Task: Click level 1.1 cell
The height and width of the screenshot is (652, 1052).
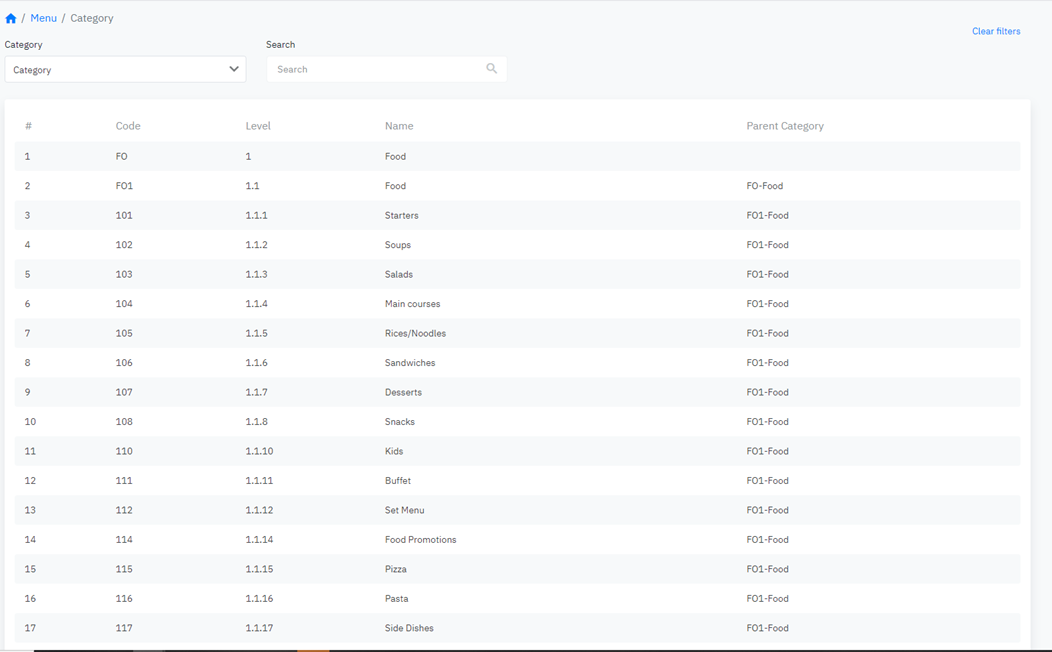Action: point(252,186)
